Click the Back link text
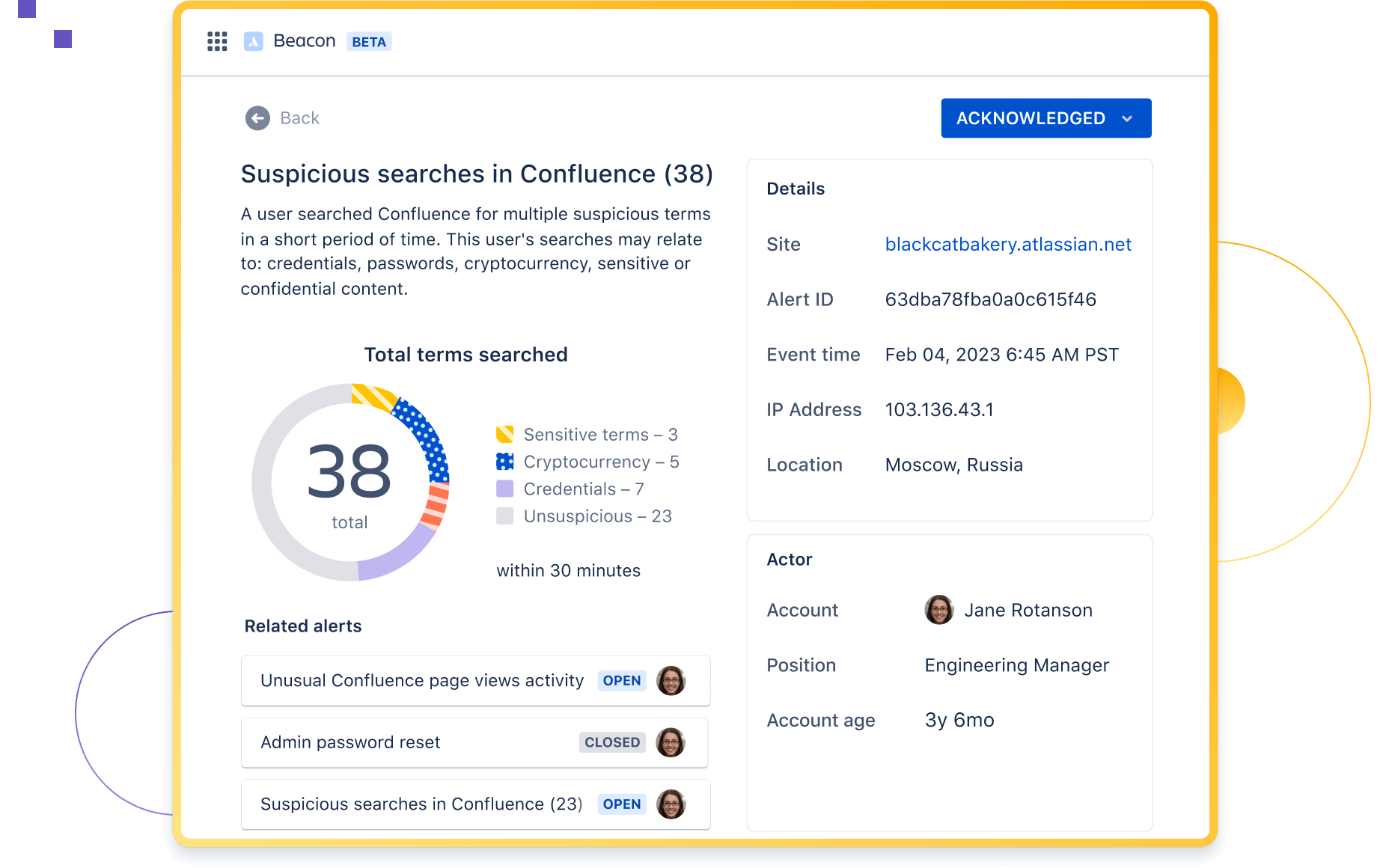Image resolution: width=1389 pixels, height=868 pixels. point(299,118)
